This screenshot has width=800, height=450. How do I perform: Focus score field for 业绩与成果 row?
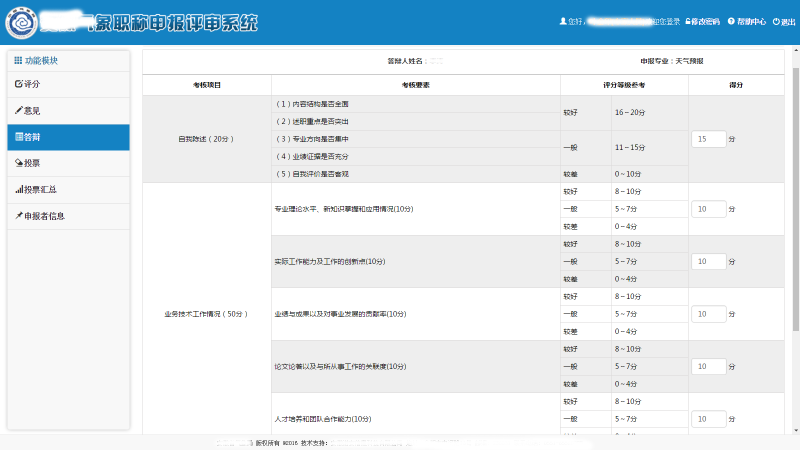click(x=708, y=313)
